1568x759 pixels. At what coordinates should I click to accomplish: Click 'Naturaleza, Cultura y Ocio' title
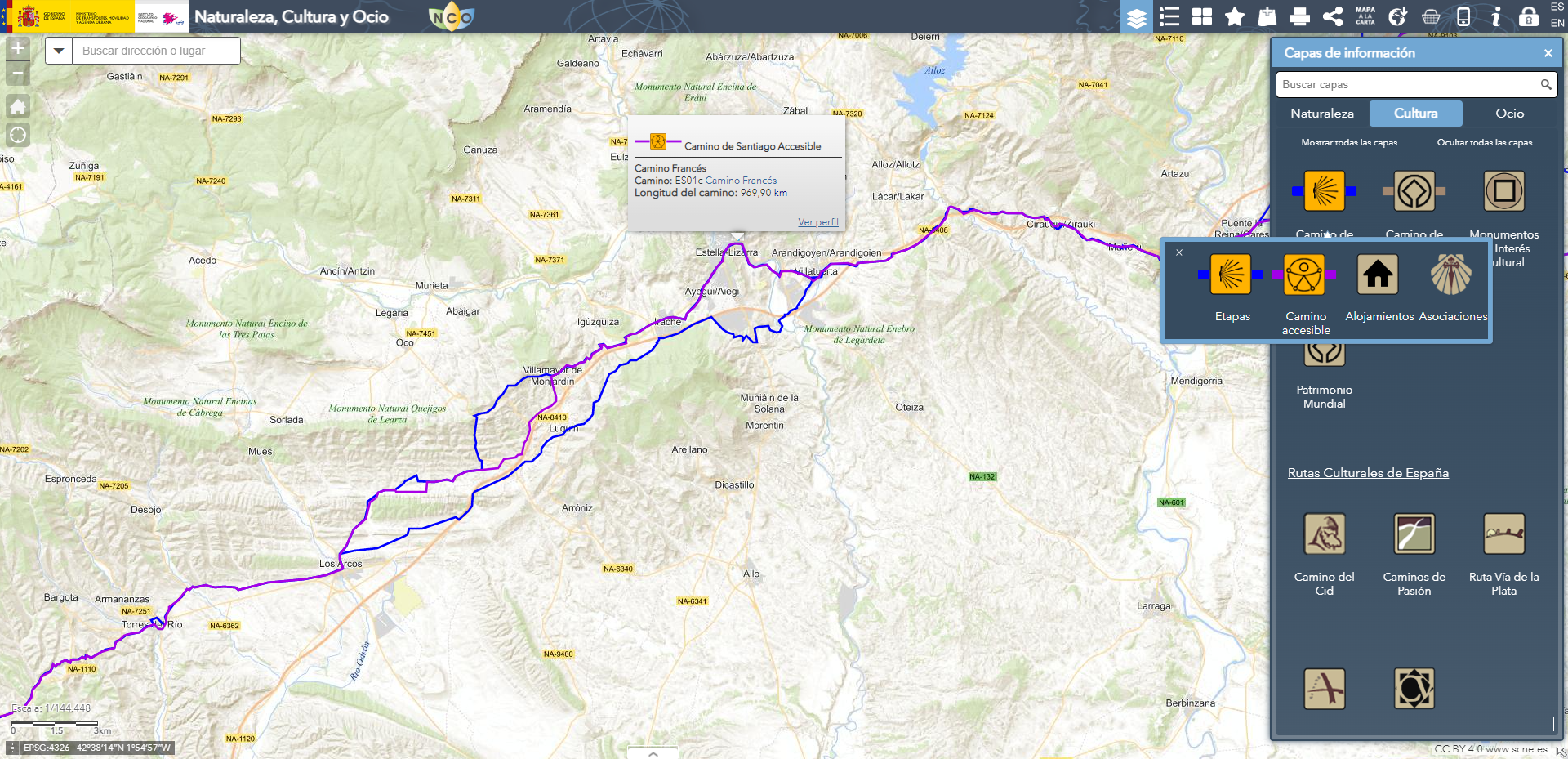292,17
